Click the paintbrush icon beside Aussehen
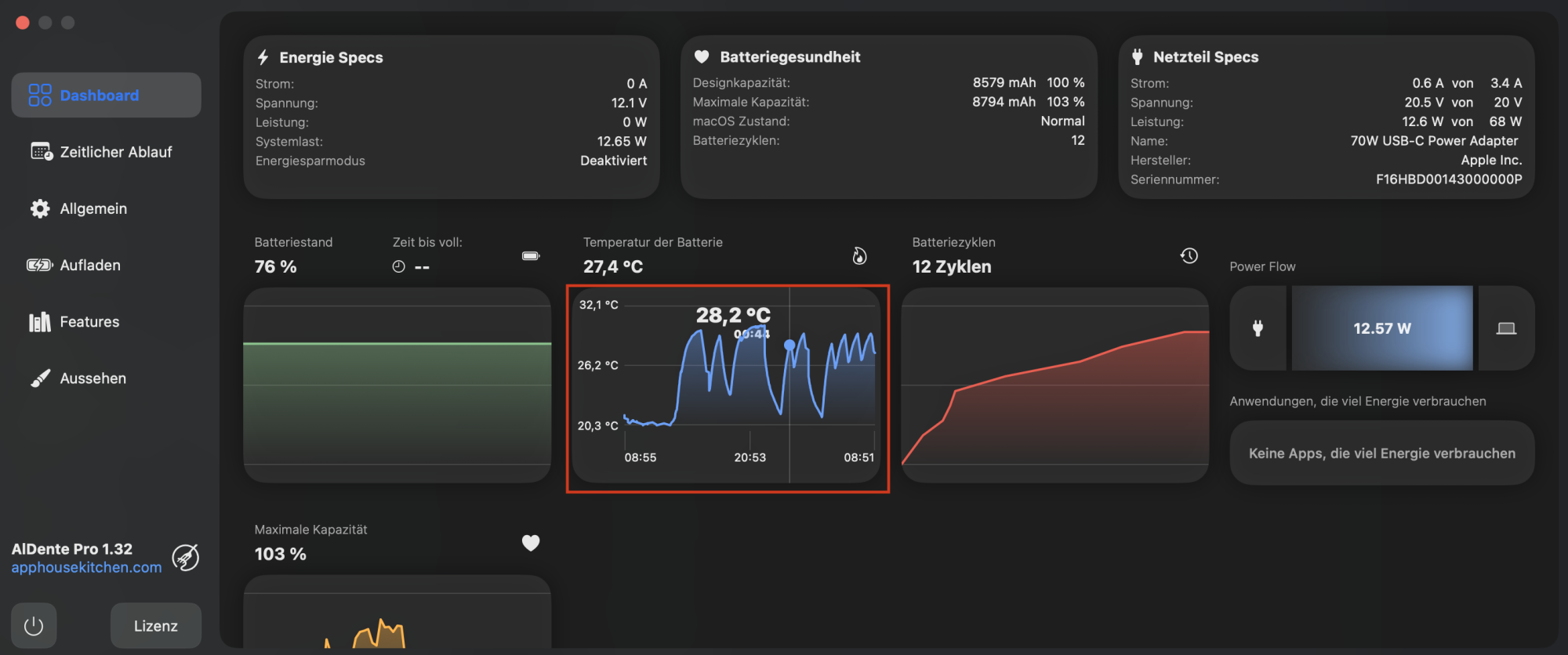This screenshot has height=655, width=1568. click(40, 378)
